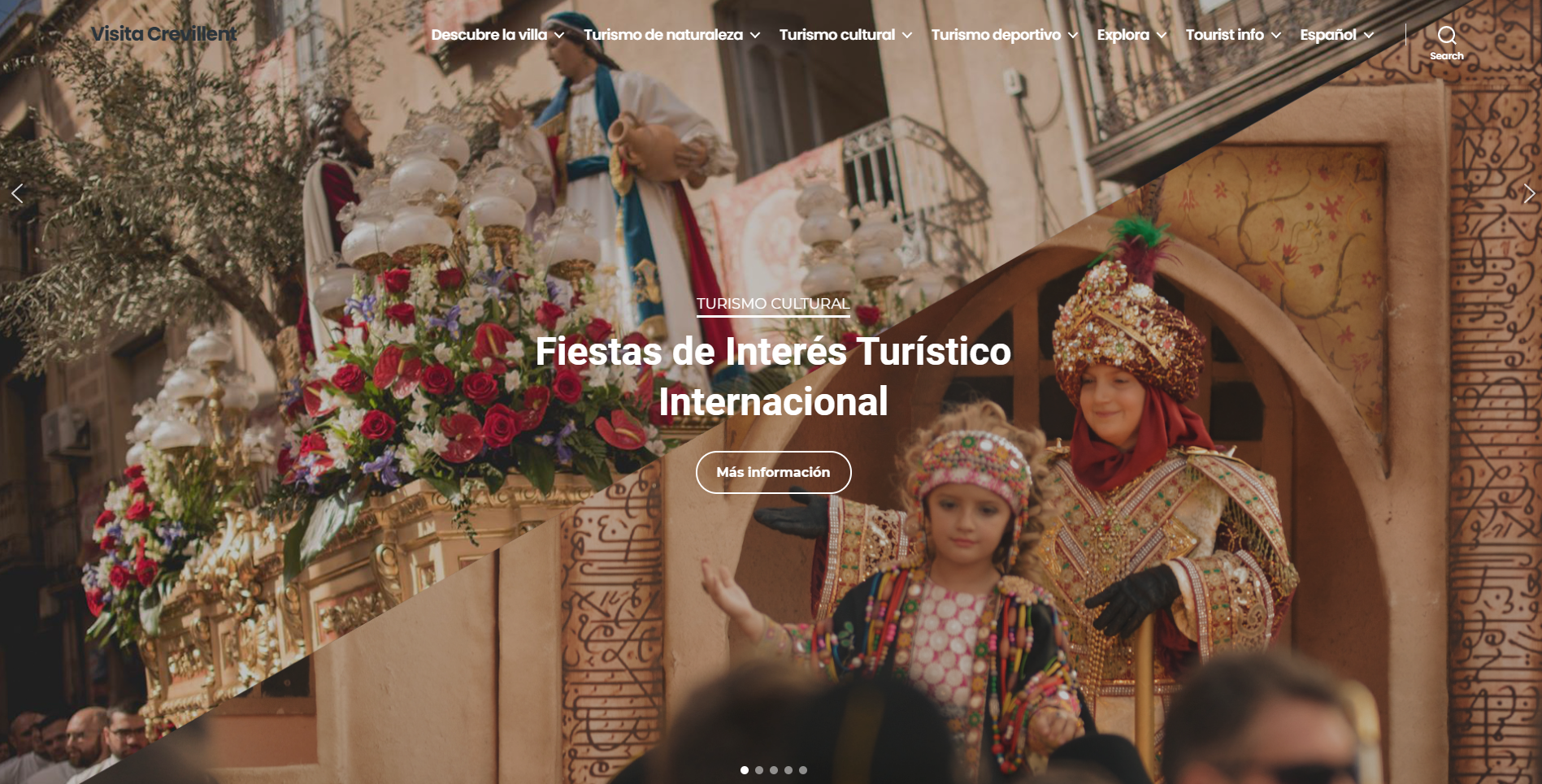Screen dimensions: 1542x784
Task: Open the Turismo cultural menu
Action: click(836, 35)
